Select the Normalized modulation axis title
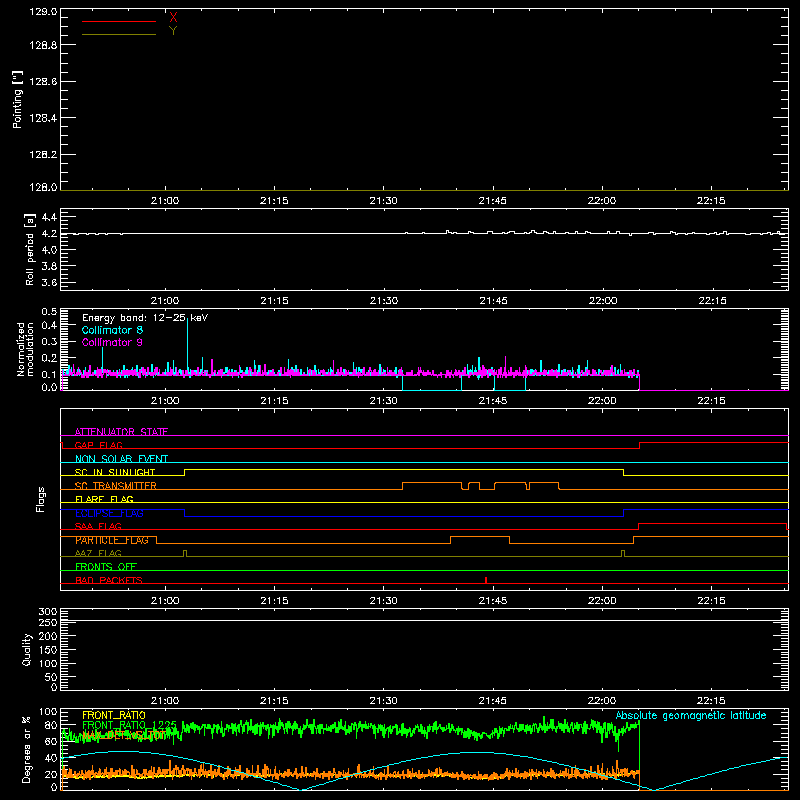The width and height of the screenshot is (800, 800). [x=26, y=349]
